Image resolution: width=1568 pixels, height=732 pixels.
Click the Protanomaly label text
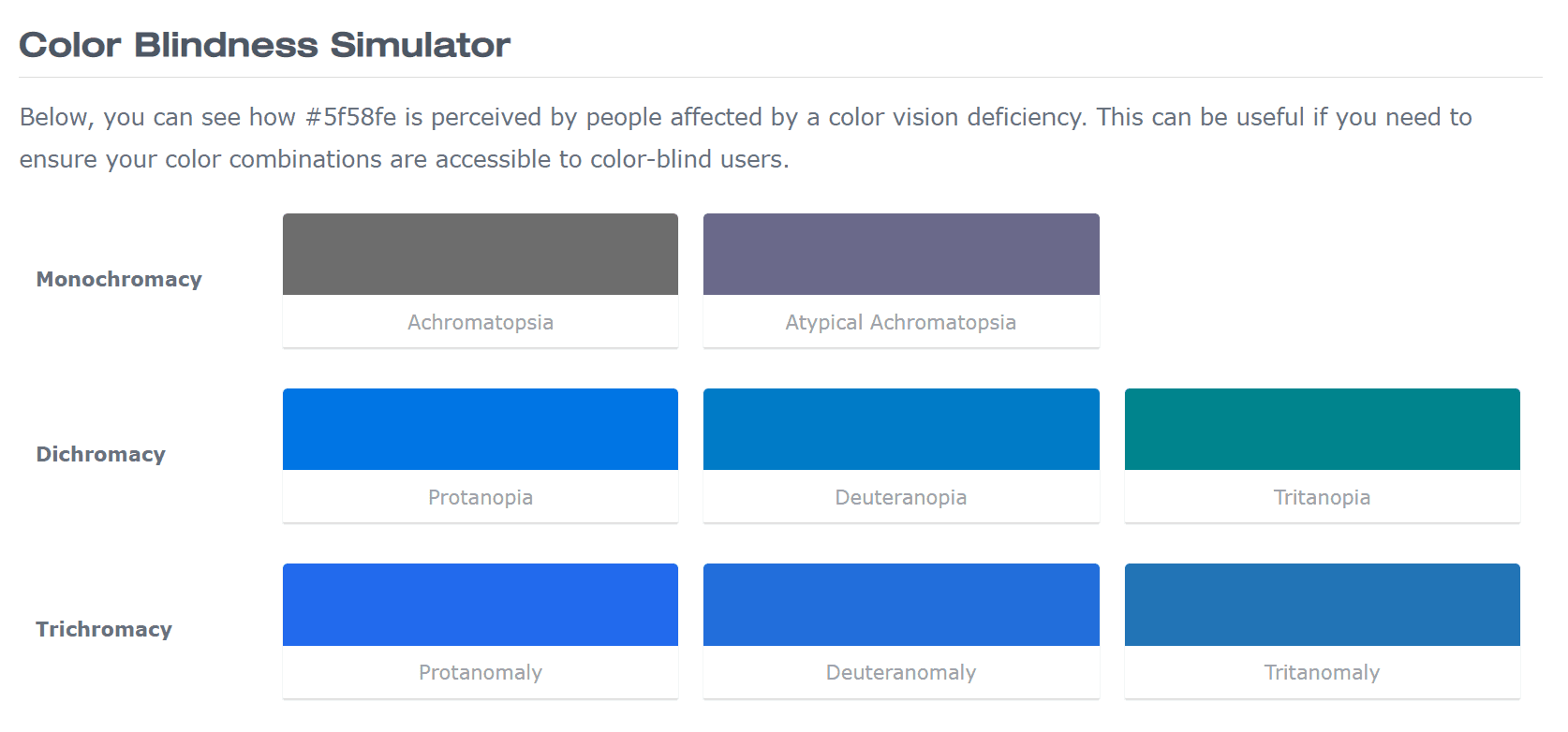(x=481, y=672)
